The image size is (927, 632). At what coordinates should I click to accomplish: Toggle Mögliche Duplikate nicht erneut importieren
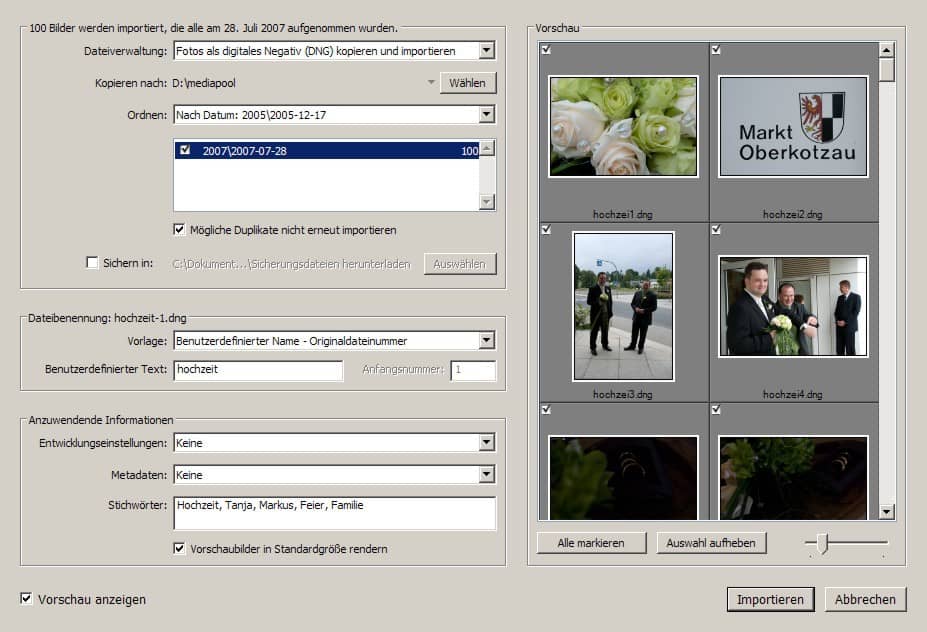(x=179, y=230)
